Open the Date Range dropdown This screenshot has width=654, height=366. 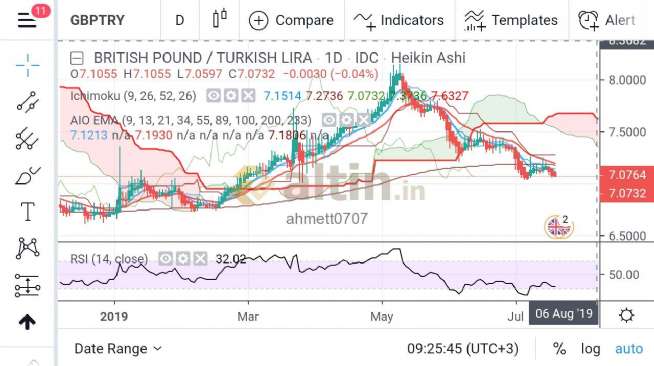[118, 348]
